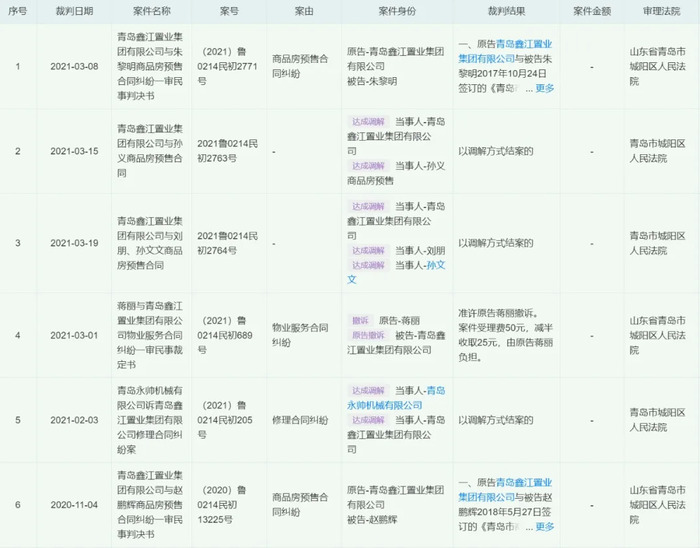Screen dimensions: 700x548
Task: Select date 2021-02-03
Action: coord(74,420)
